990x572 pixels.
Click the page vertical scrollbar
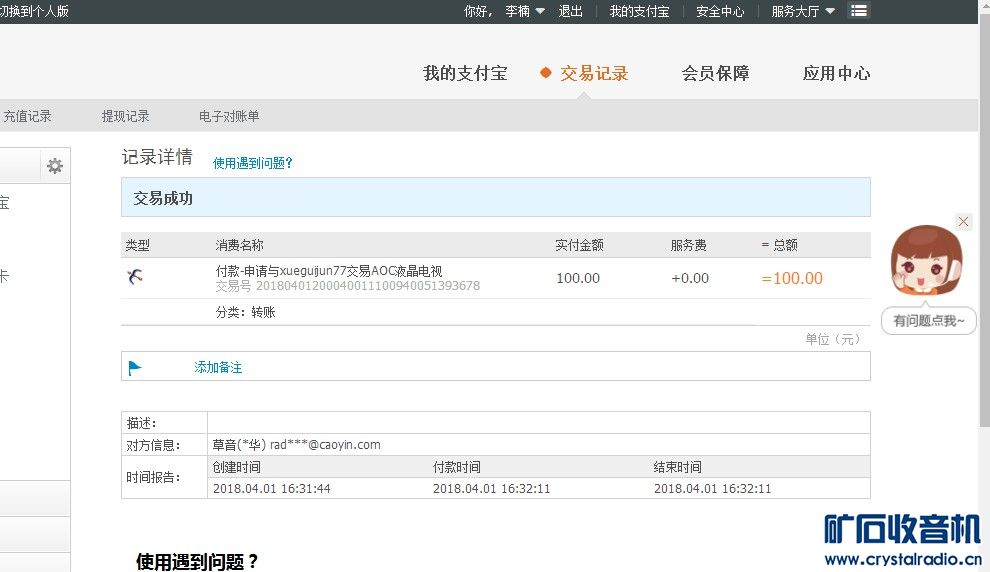click(x=984, y=221)
